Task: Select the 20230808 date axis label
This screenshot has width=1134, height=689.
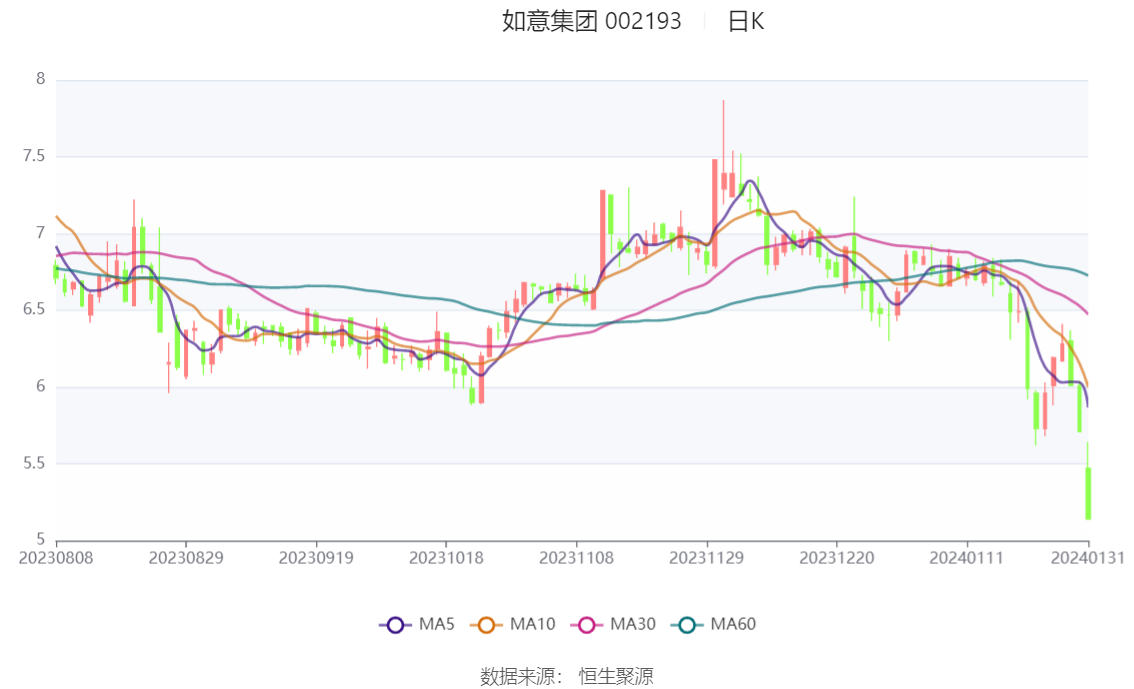Action: click(x=56, y=558)
